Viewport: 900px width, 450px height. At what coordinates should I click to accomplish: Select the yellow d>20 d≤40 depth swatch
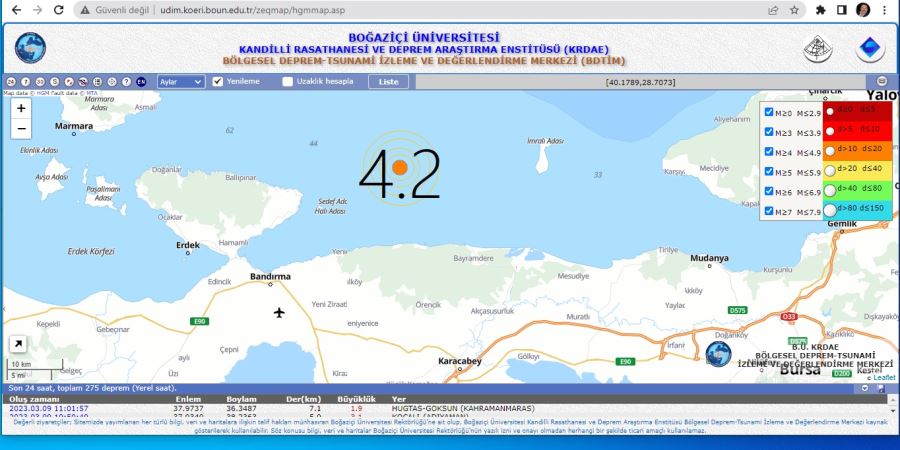coord(858,170)
